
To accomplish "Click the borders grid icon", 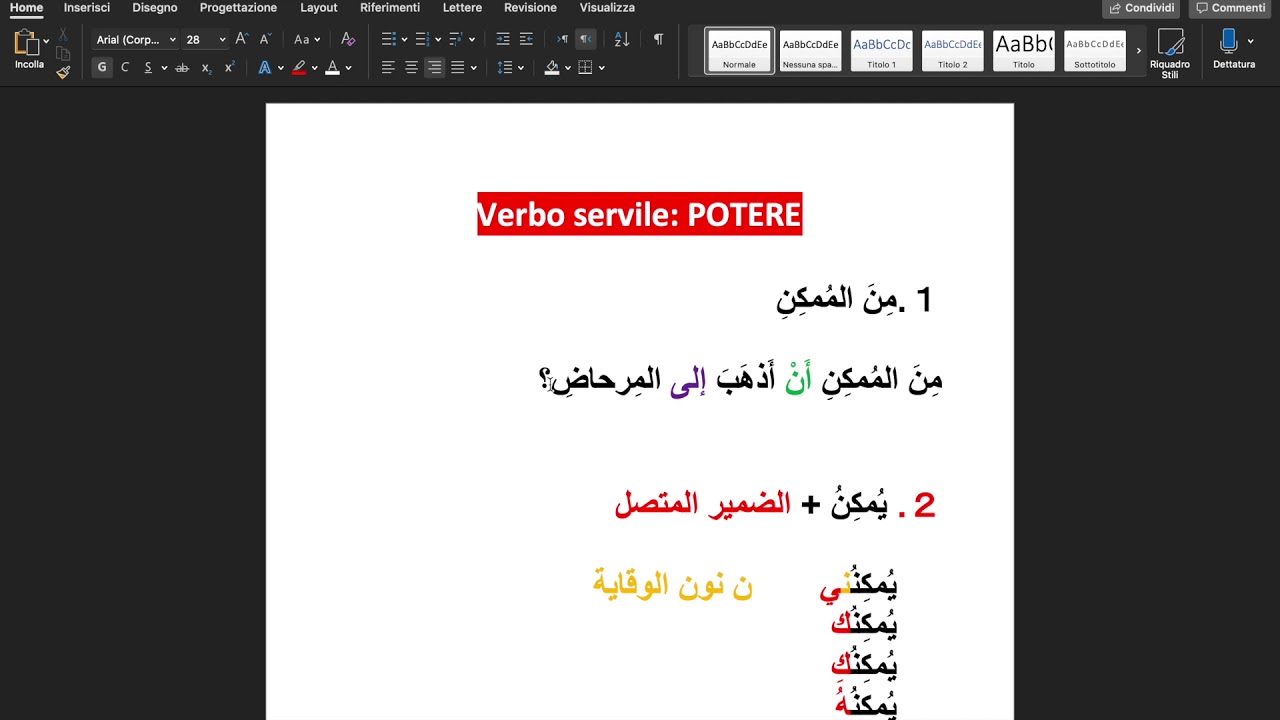I will tap(586, 68).
